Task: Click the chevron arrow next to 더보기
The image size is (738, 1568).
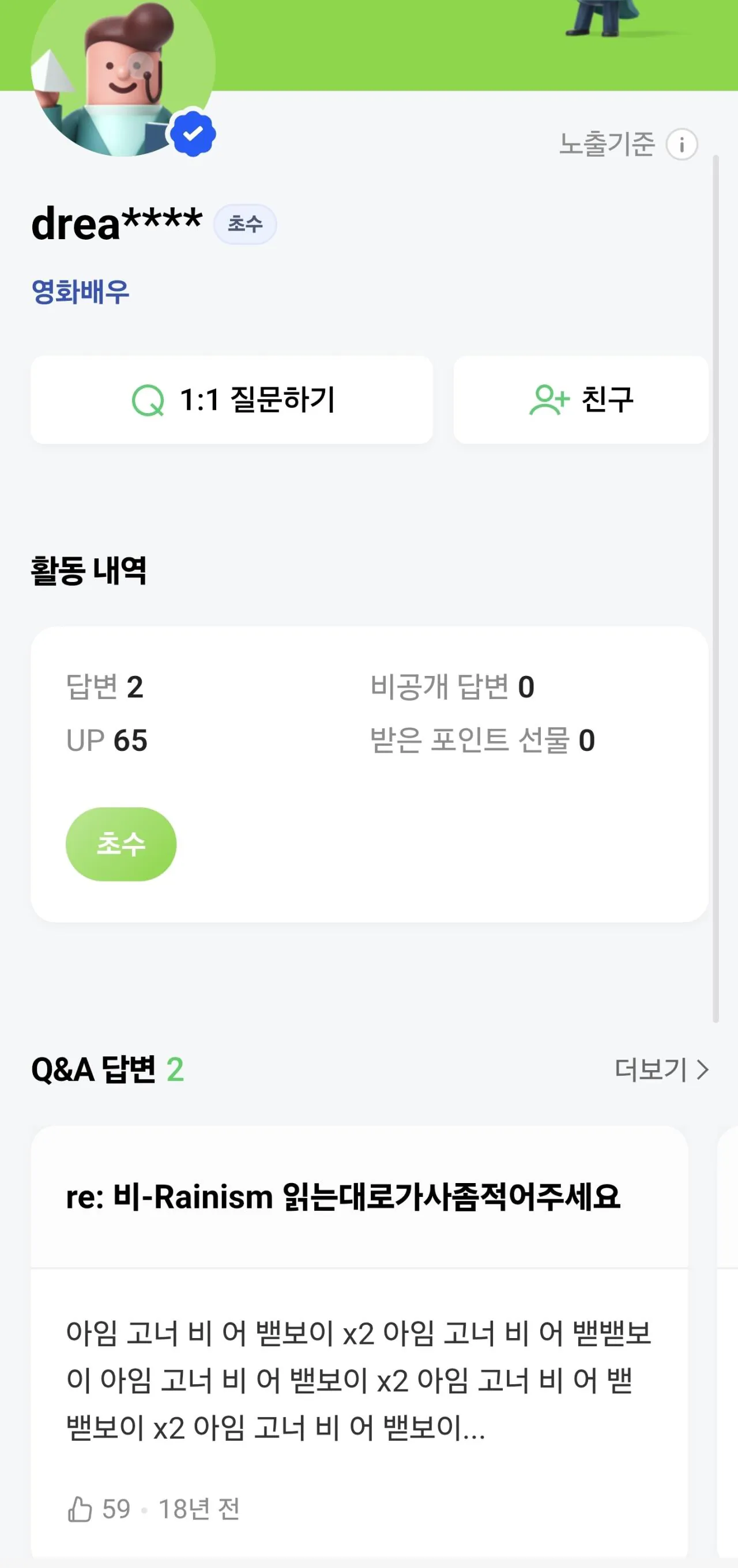Action: (703, 1070)
